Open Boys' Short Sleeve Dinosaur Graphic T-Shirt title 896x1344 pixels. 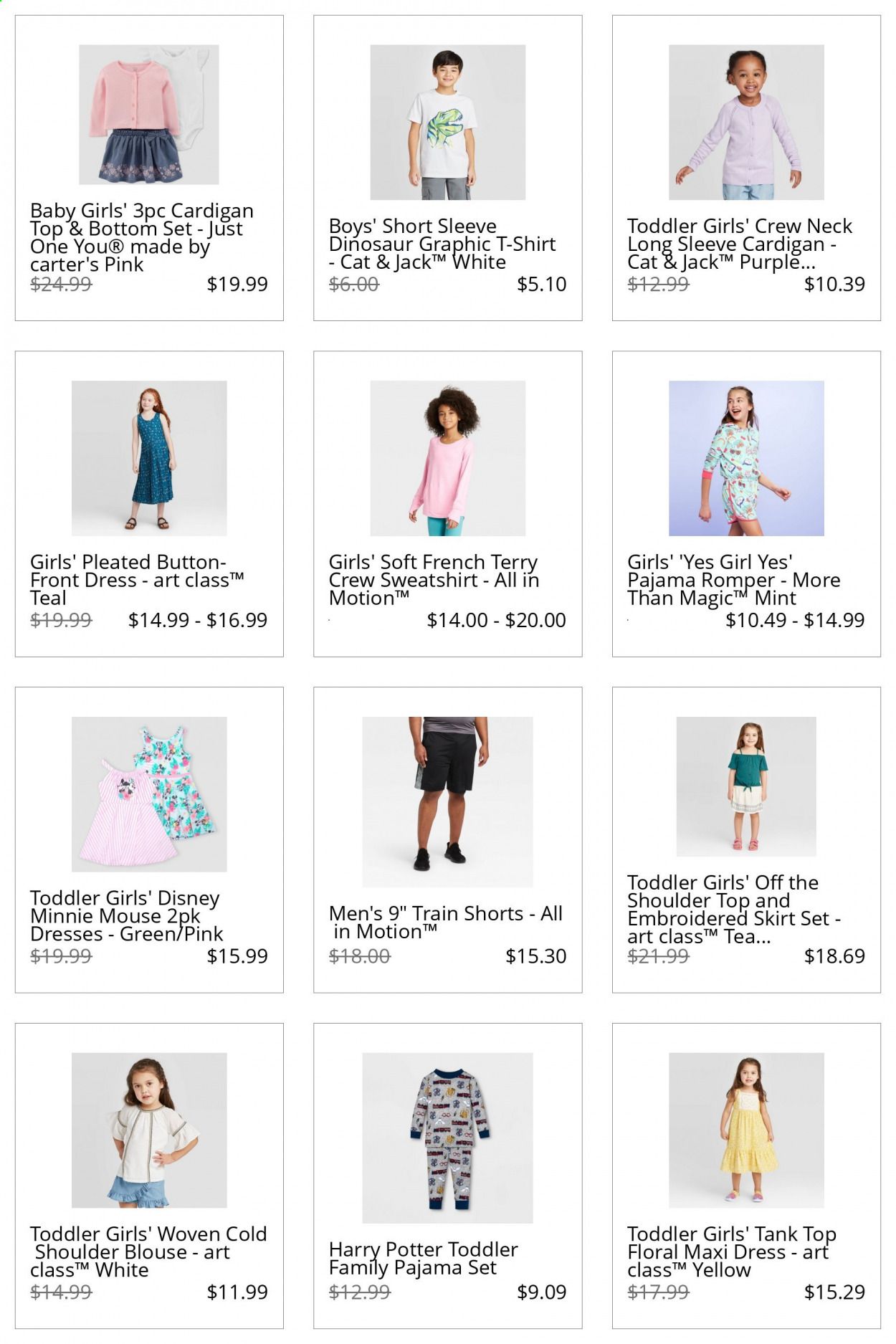coord(442,244)
